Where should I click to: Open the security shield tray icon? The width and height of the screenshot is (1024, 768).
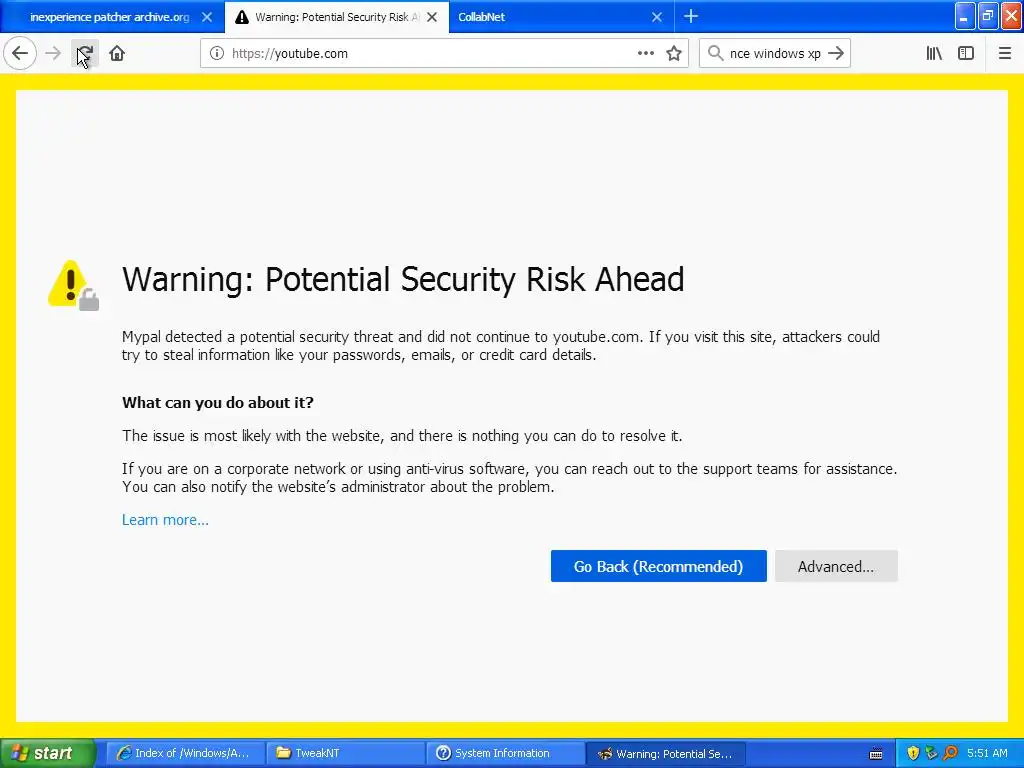pyautogui.click(x=913, y=753)
